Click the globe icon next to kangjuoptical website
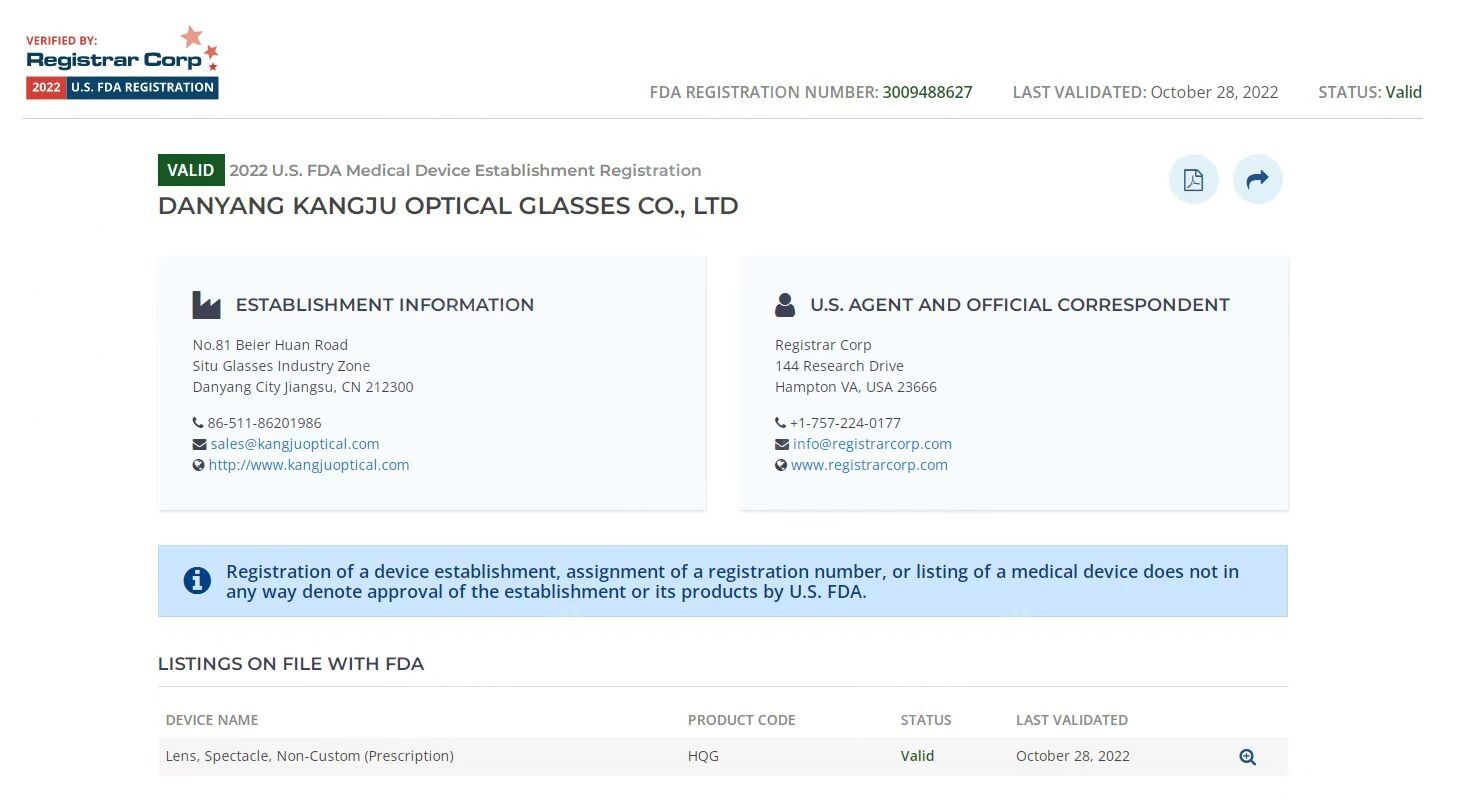 pos(199,465)
